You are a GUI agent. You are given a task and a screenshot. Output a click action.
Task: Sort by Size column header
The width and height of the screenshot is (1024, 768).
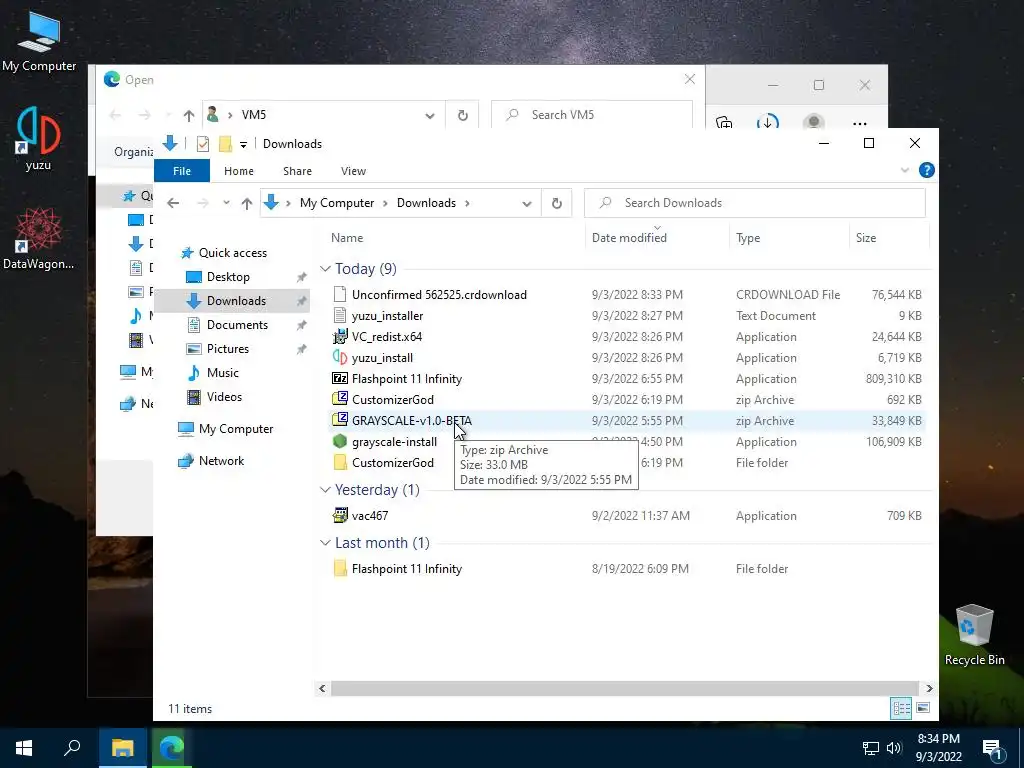point(866,238)
